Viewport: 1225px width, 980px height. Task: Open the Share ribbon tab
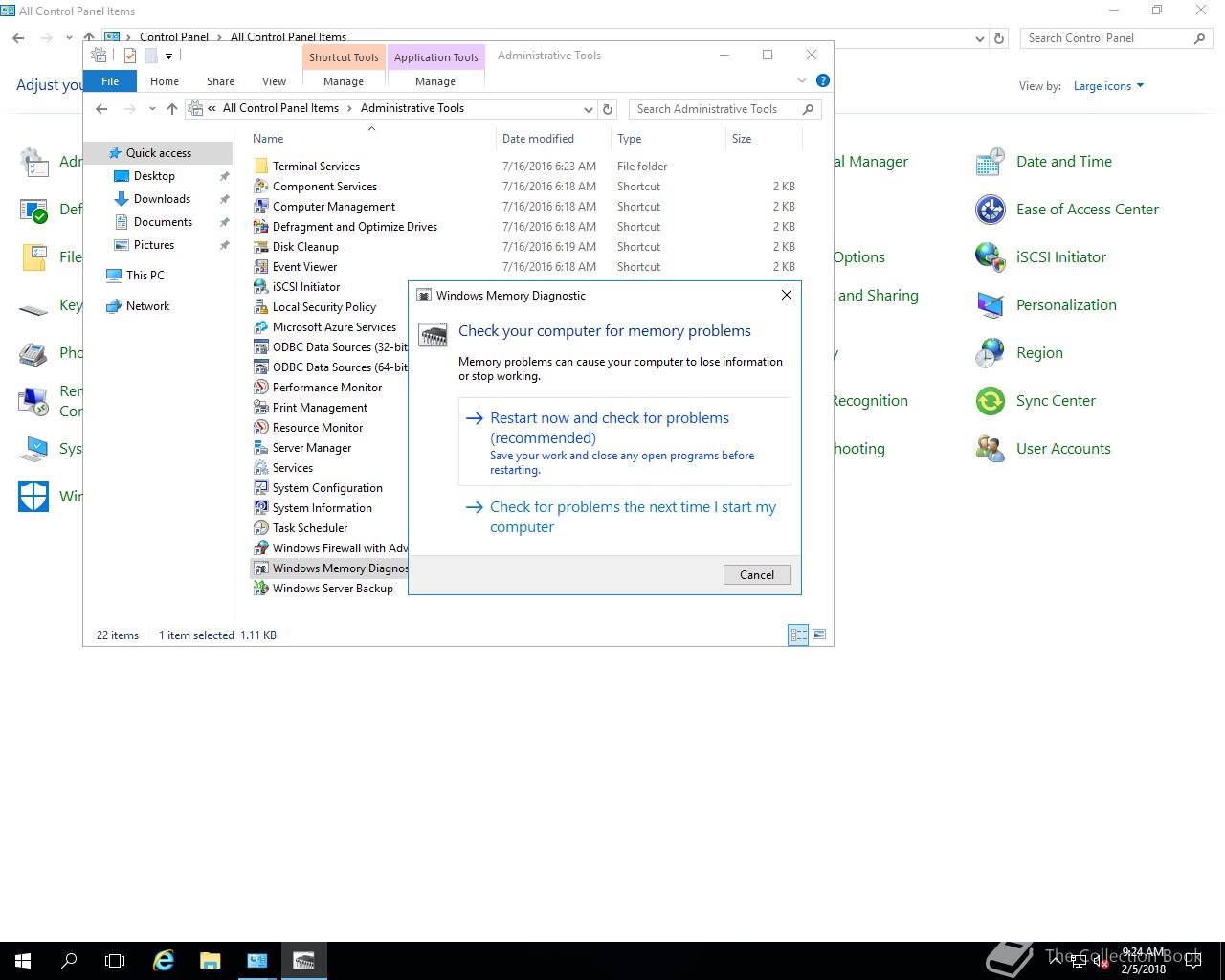pos(220,81)
